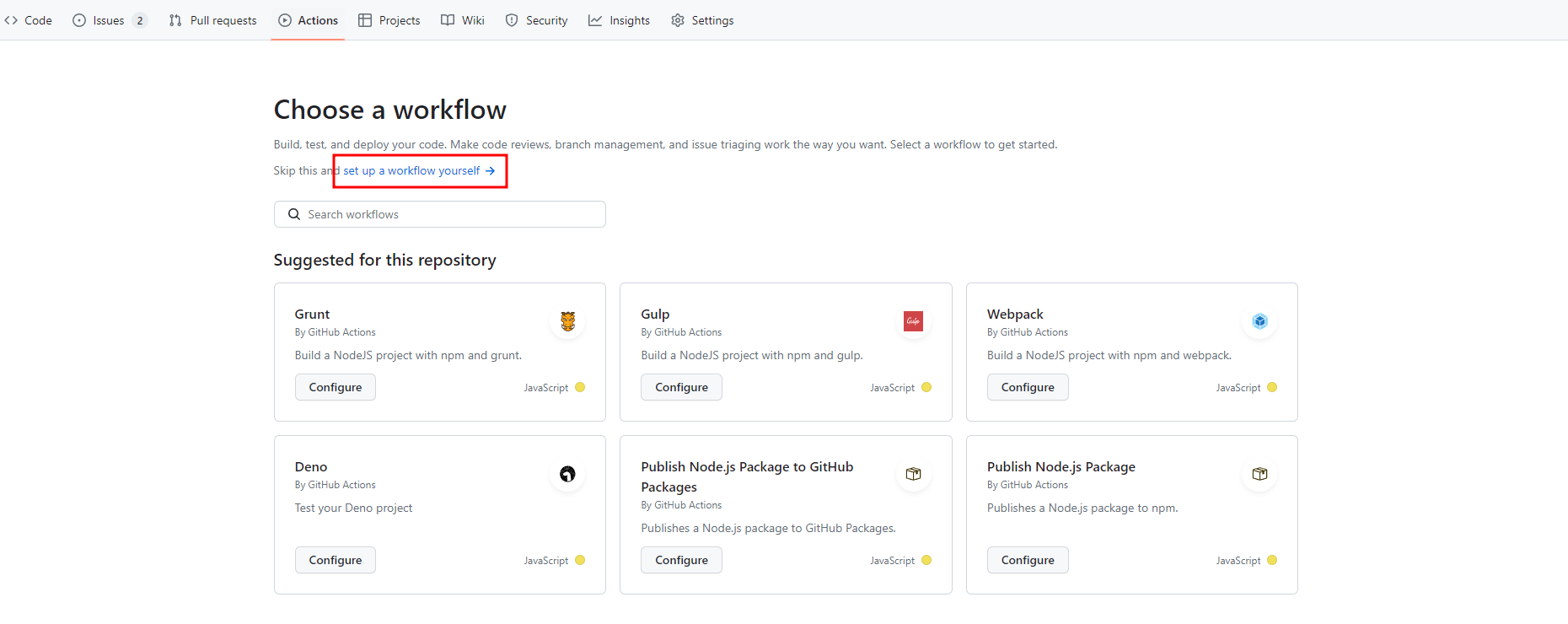Click JavaScript label on Deno card
1568x624 pixels.
click(x=546, y=561)
